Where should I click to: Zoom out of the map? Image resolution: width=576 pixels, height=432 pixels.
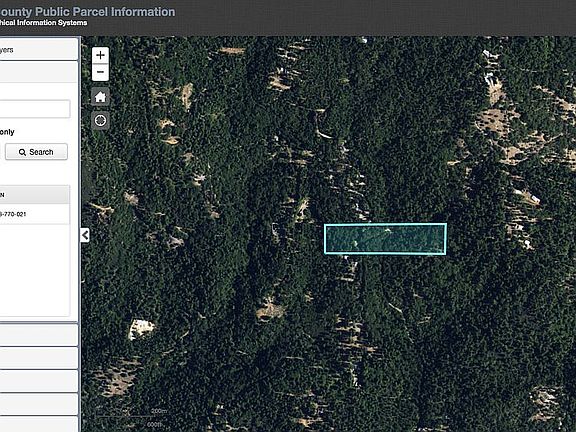click(x=100, y=72)
